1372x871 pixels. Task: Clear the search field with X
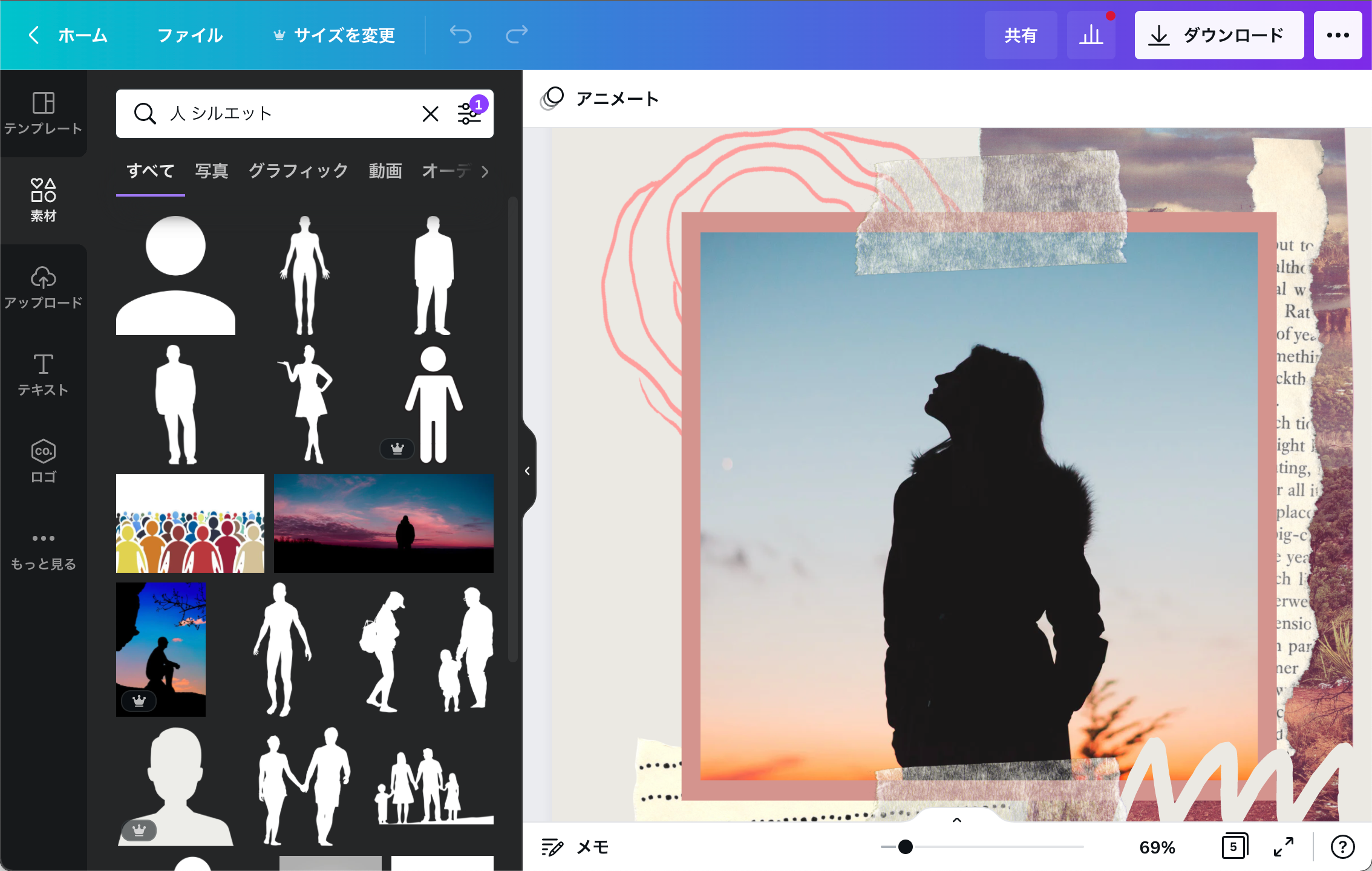point(430,114)
